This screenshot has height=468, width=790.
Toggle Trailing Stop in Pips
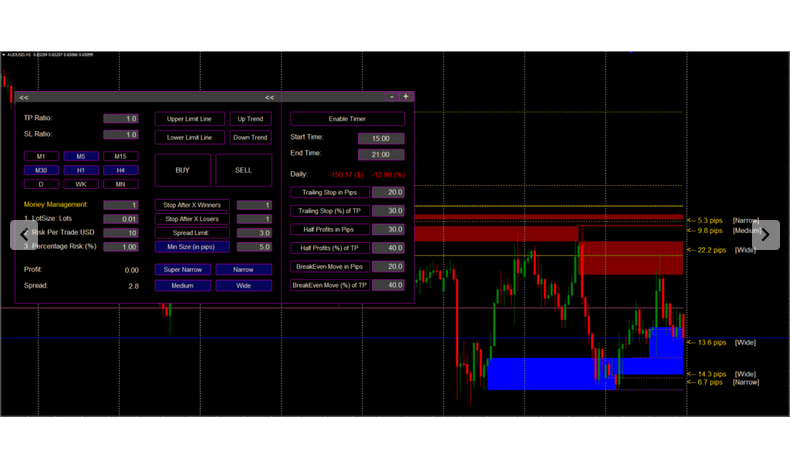tap(330, 192)
